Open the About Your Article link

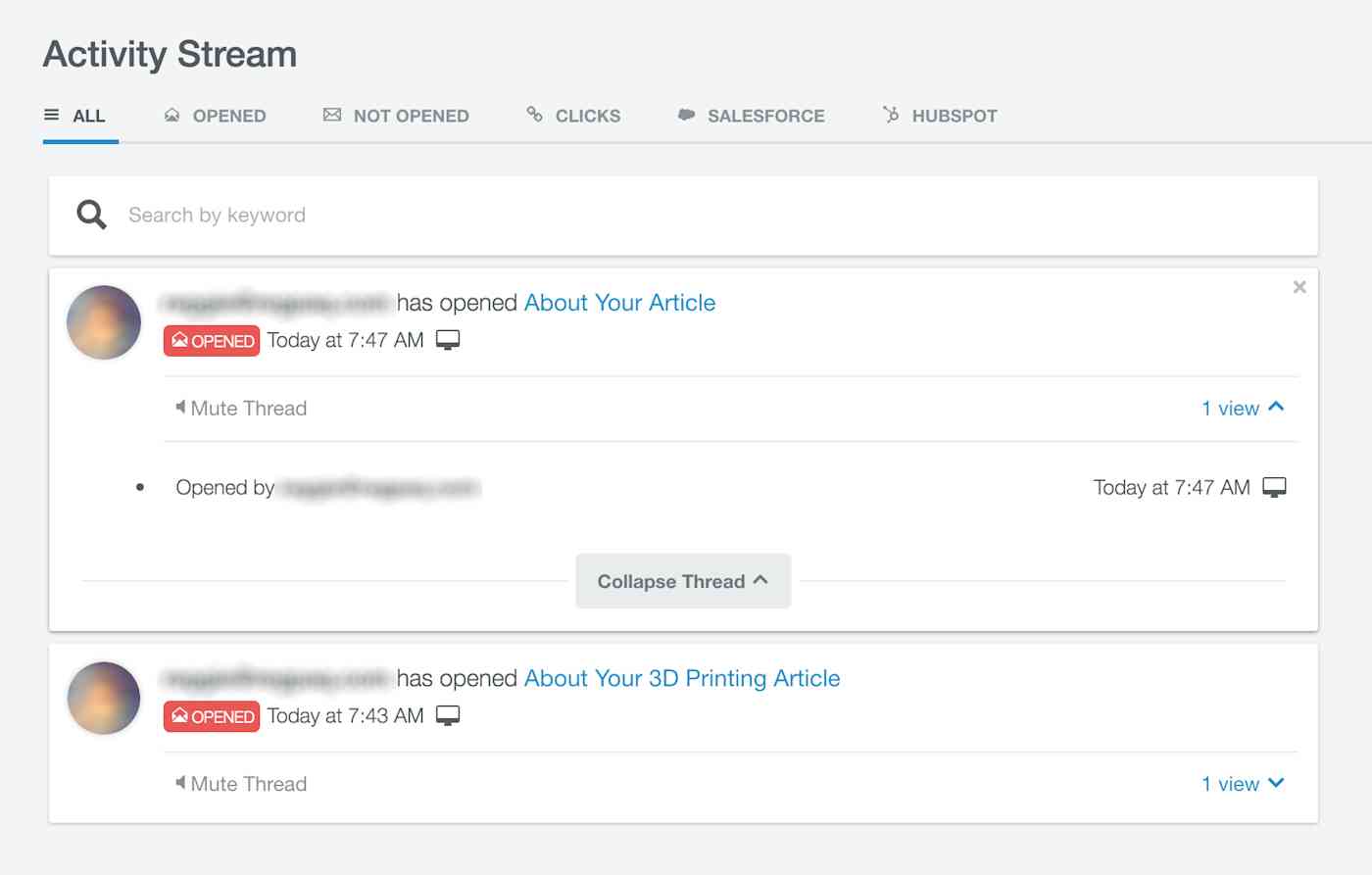click(619, 303)
